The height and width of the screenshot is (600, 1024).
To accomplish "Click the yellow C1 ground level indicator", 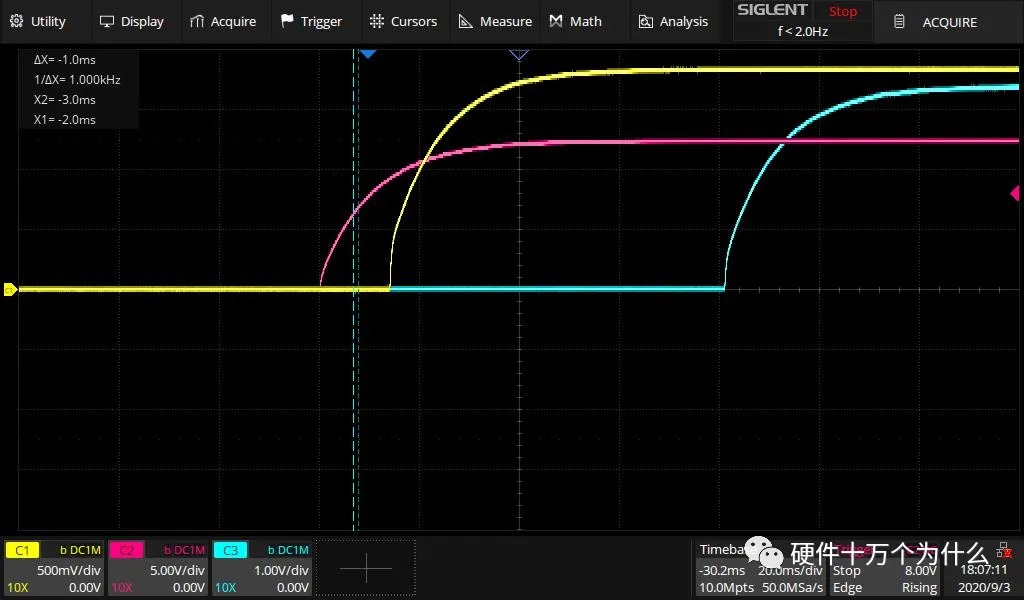I will pyautogui.click(x=9, y=290).
